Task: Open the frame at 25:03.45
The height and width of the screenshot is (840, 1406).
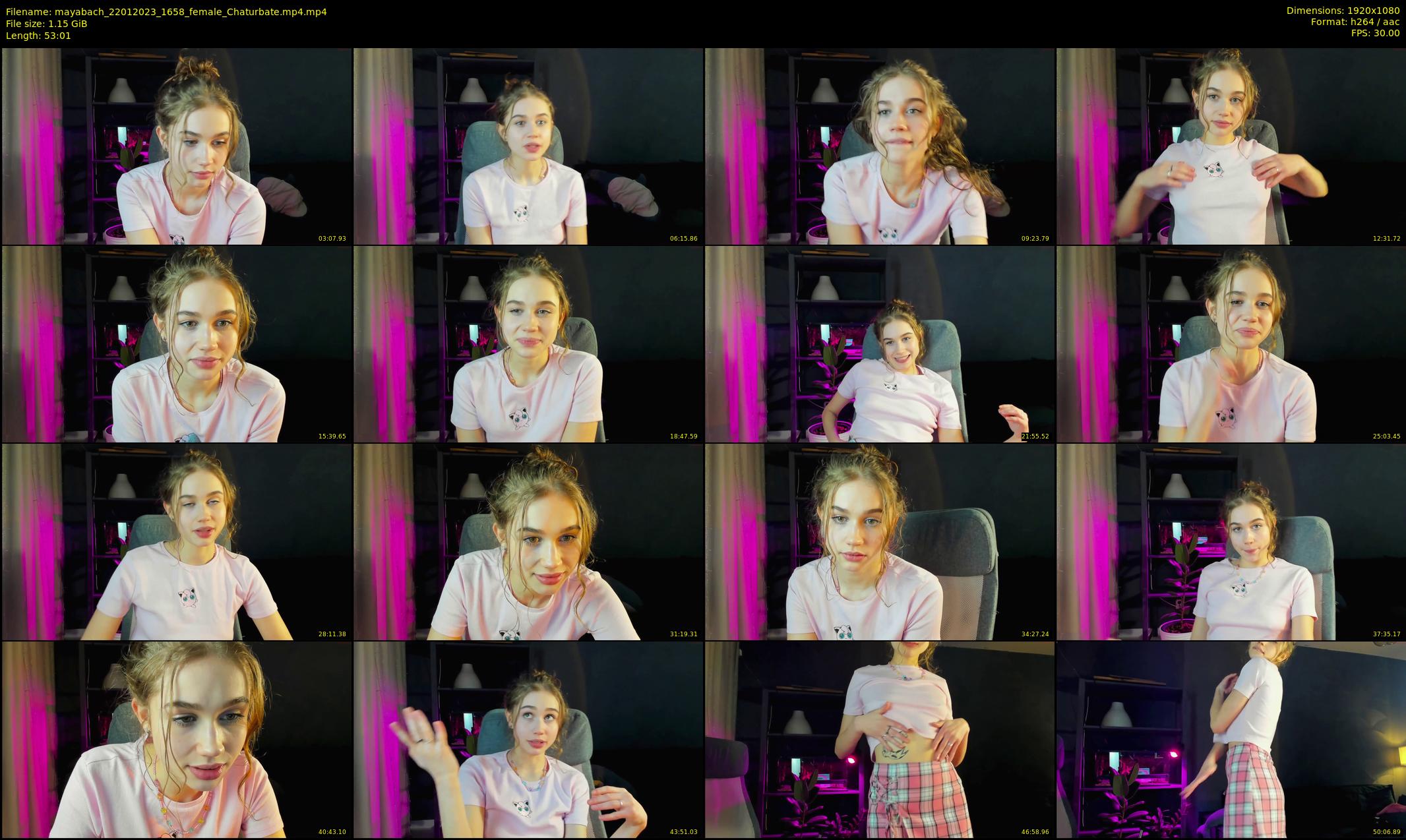Action: click(1231, 344)
